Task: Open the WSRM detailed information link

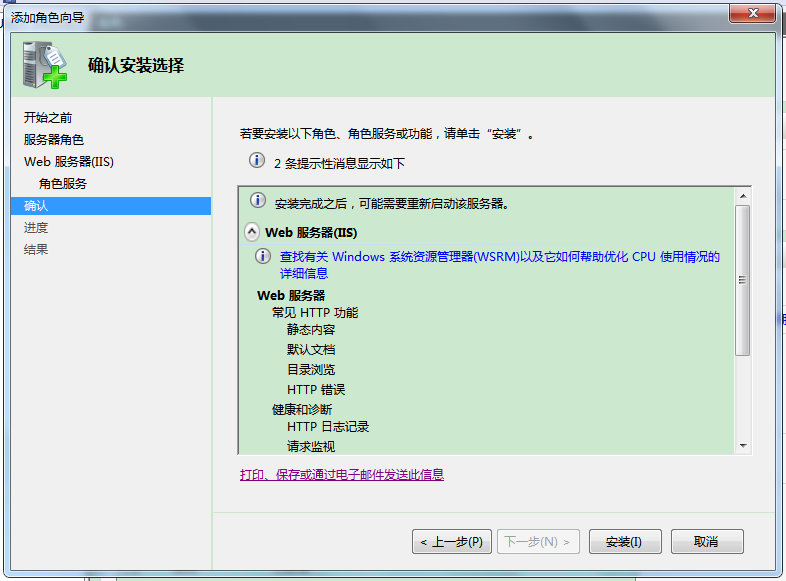Action: (499, 265)
